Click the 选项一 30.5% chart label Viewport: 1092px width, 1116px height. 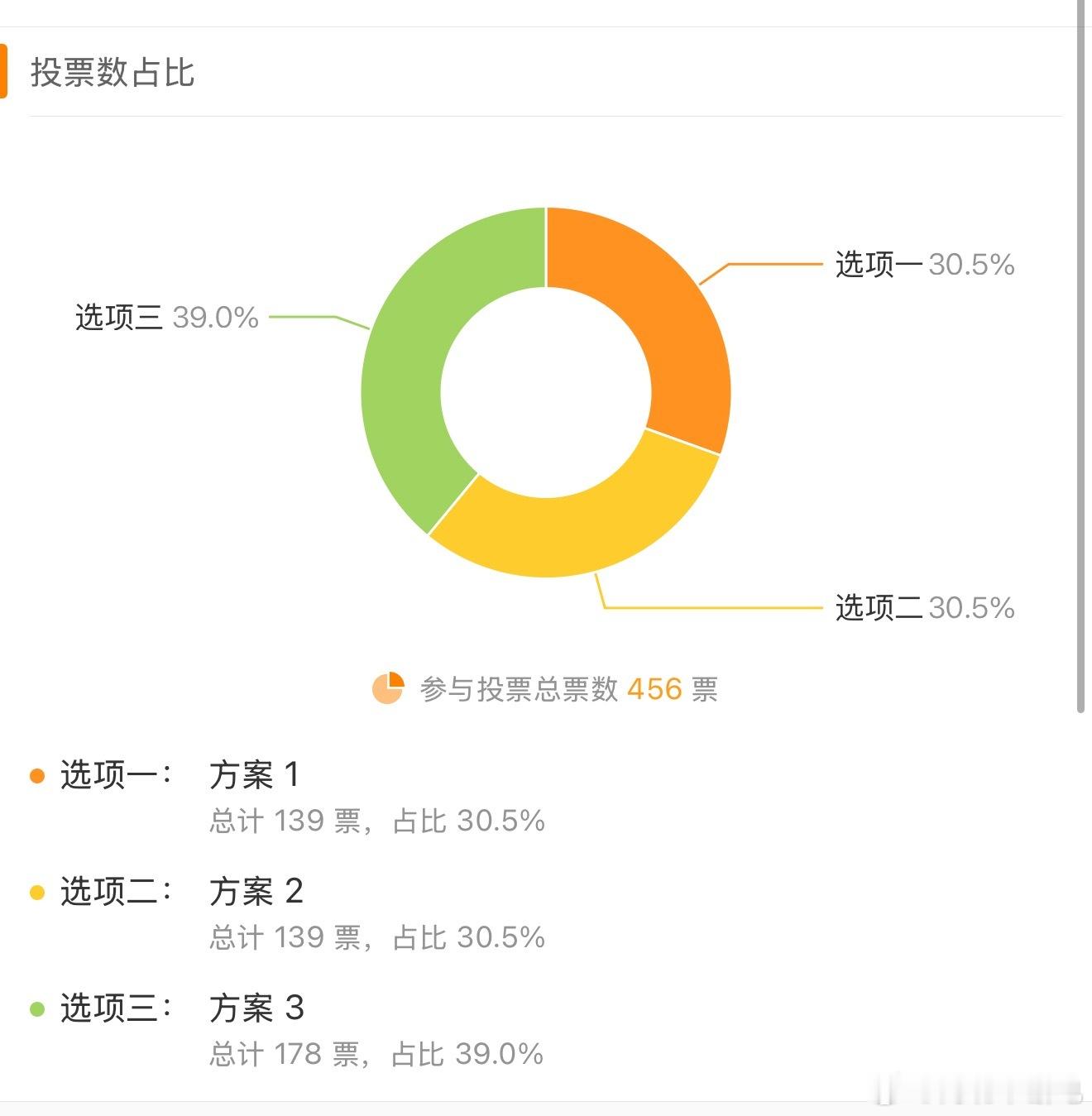pos(925,265)
